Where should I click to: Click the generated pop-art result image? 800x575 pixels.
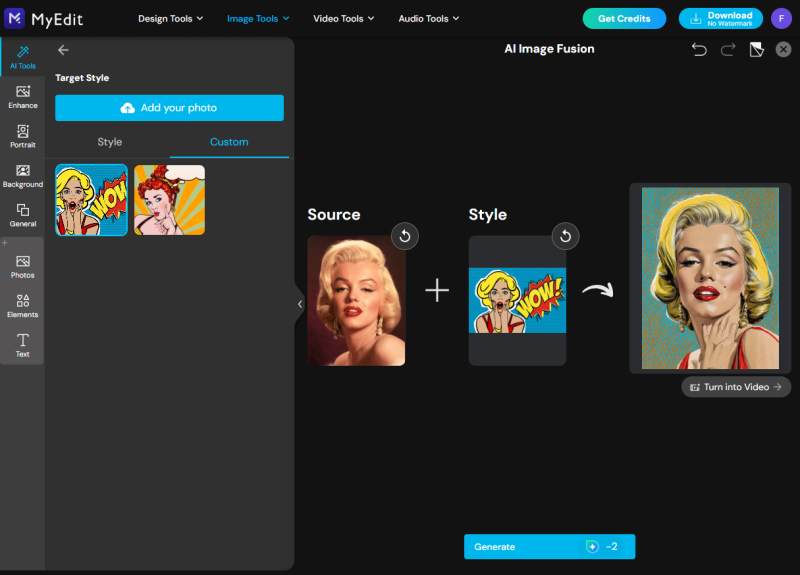tap(710, 278)
